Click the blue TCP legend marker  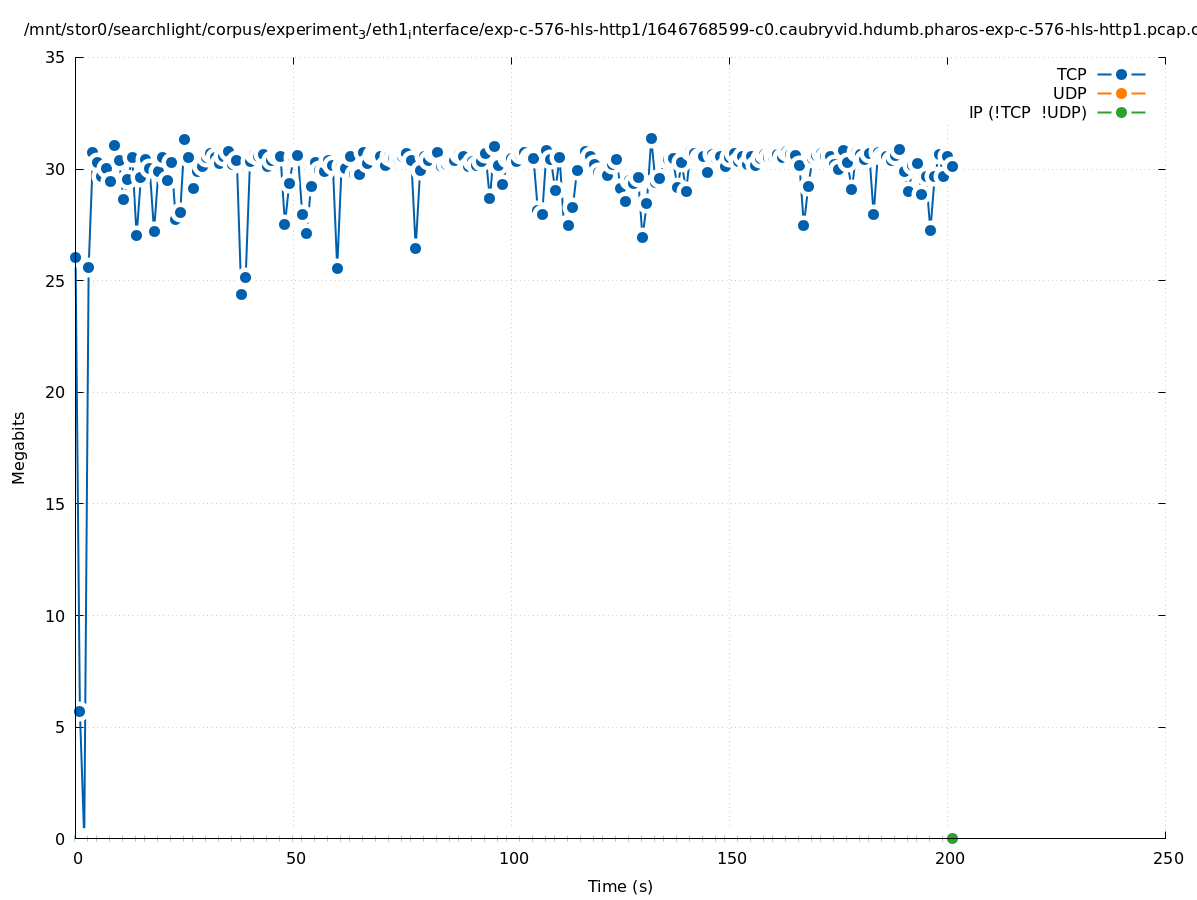(1121, 75)
